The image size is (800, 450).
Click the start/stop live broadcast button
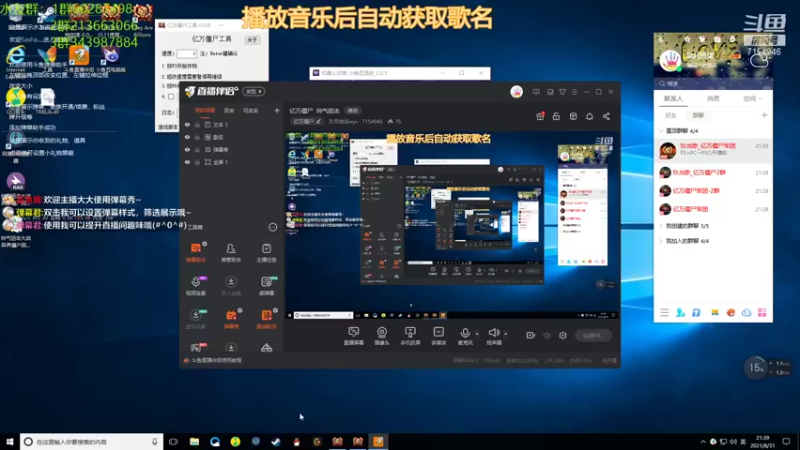coord(594,335)
